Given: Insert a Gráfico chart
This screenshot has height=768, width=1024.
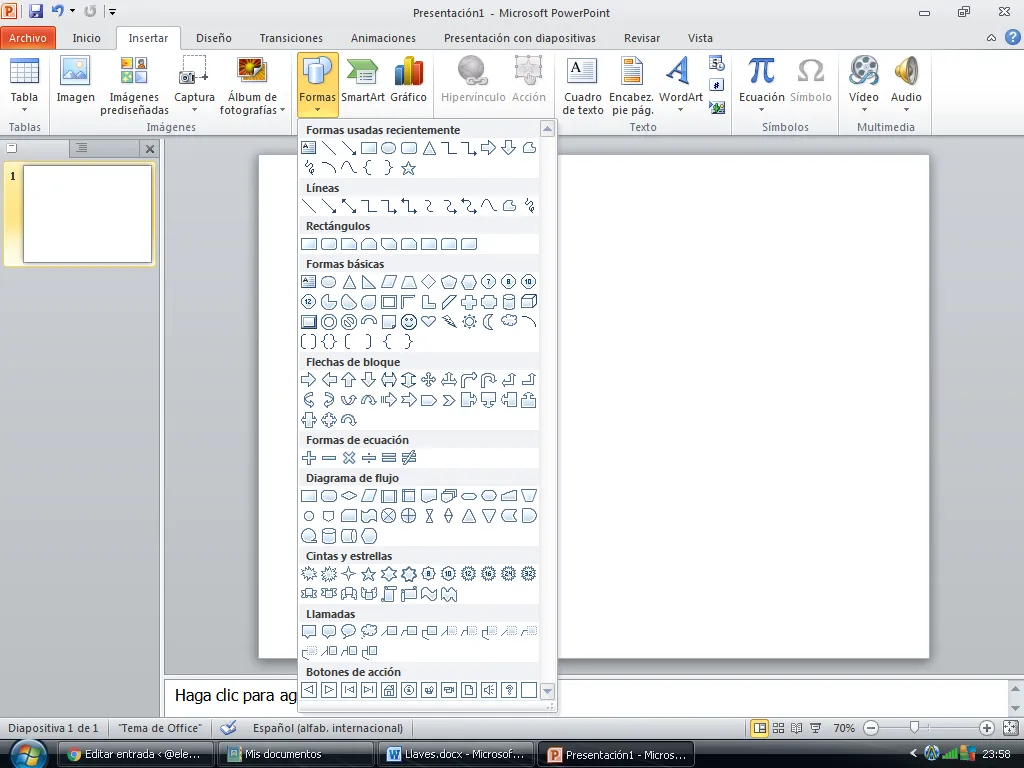Looking at the screenshot, I should point(409,81).
